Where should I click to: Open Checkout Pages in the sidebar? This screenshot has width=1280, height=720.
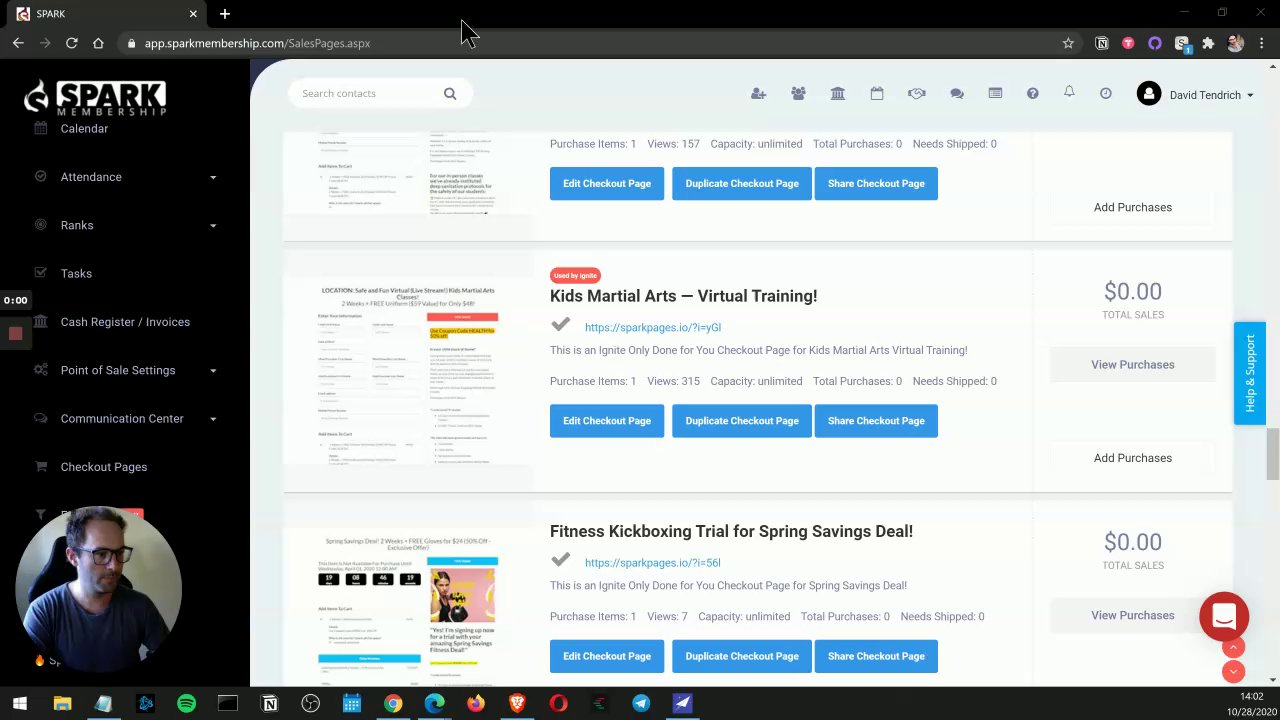(104, 467)
